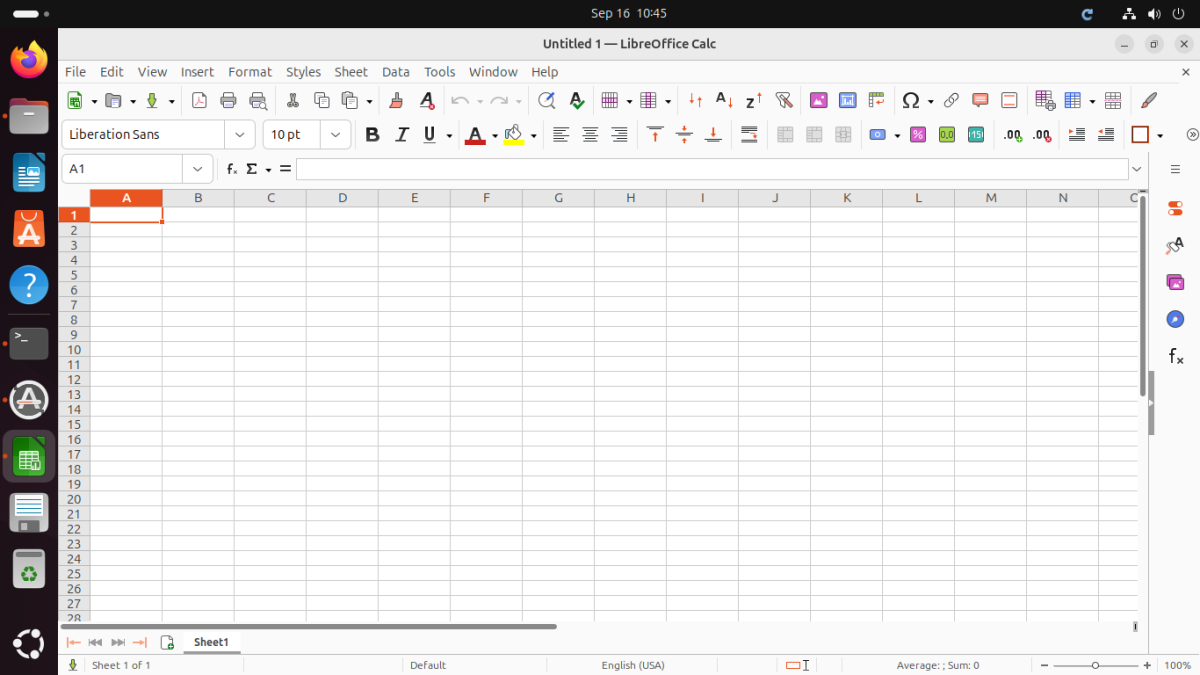The width and height of the screenshot is (1200, 675).
Task: Click the Export as PDF icon
Action: (x=199, y=100)
